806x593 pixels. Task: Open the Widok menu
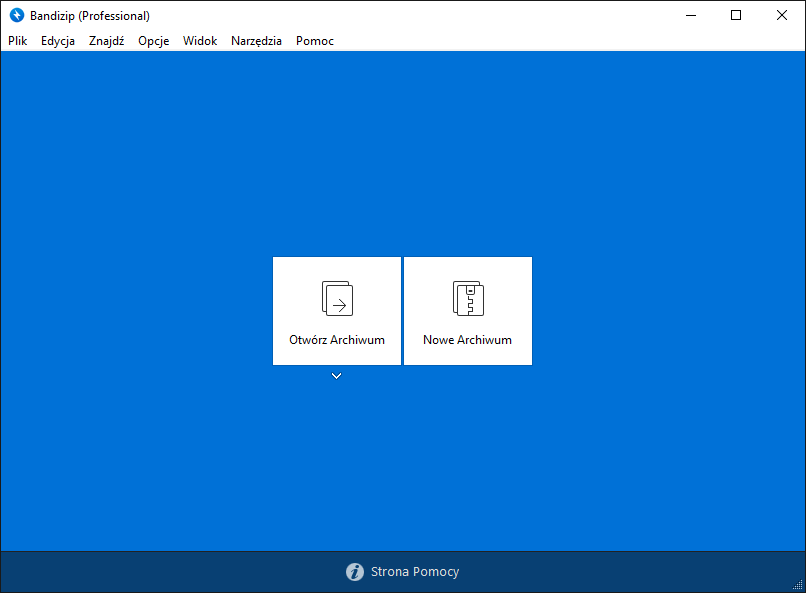pos(200,41)
